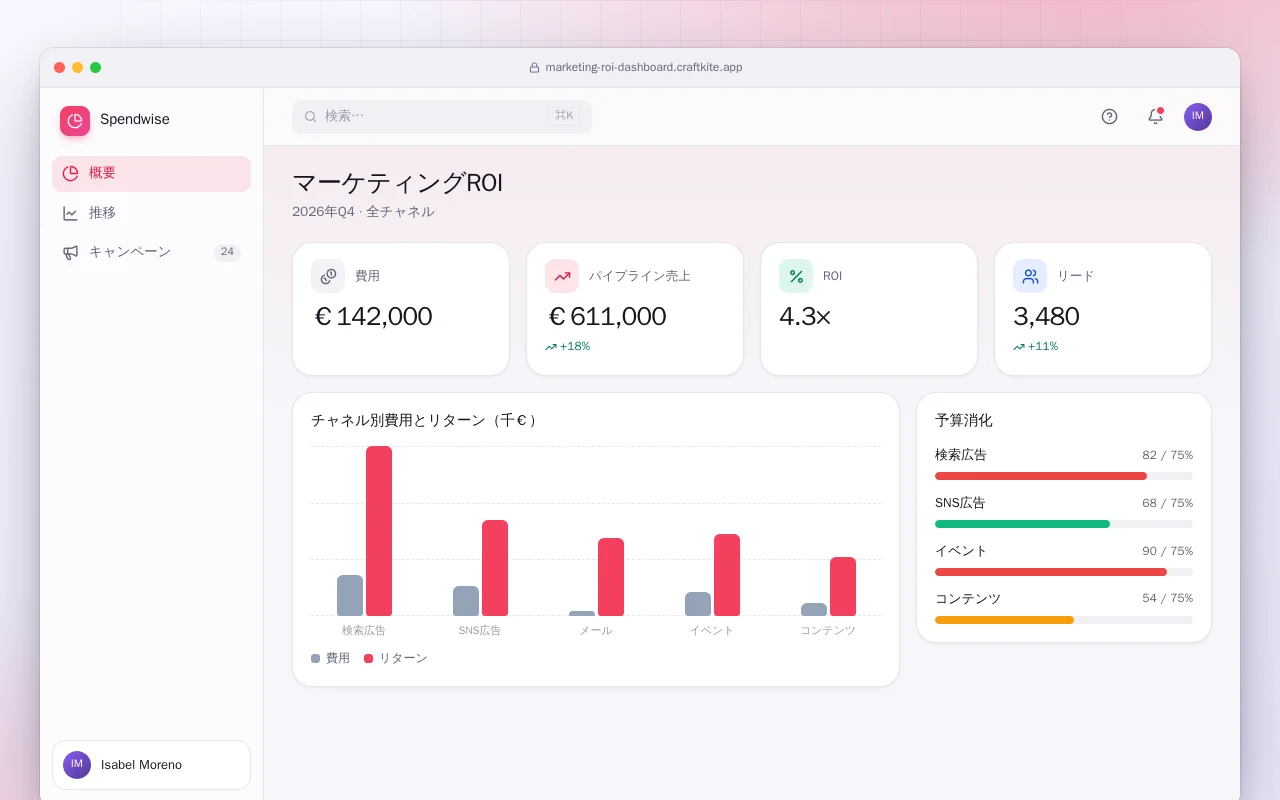Click the ROI percent icon
1280x800 pixels.
click(x=796, y=276)
